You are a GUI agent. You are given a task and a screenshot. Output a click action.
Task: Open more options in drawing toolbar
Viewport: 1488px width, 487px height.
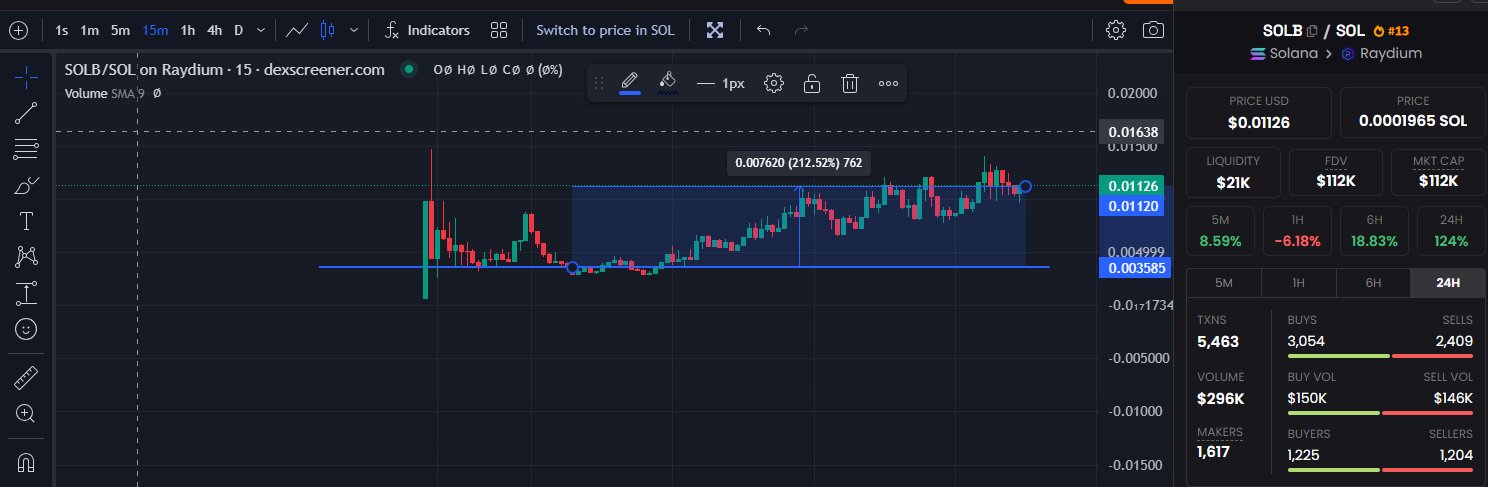pos(888,83)
